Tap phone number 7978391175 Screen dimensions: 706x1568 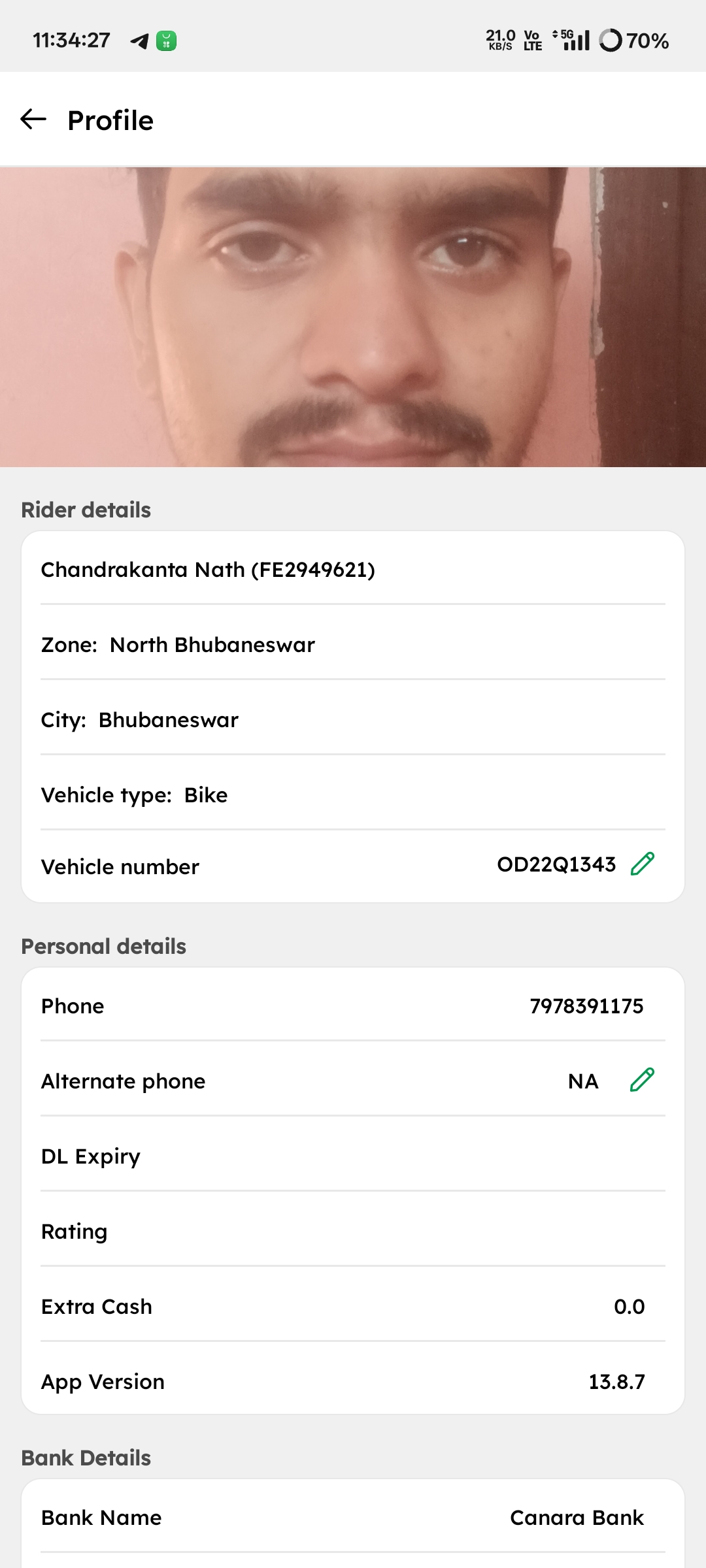point(586,1006)
